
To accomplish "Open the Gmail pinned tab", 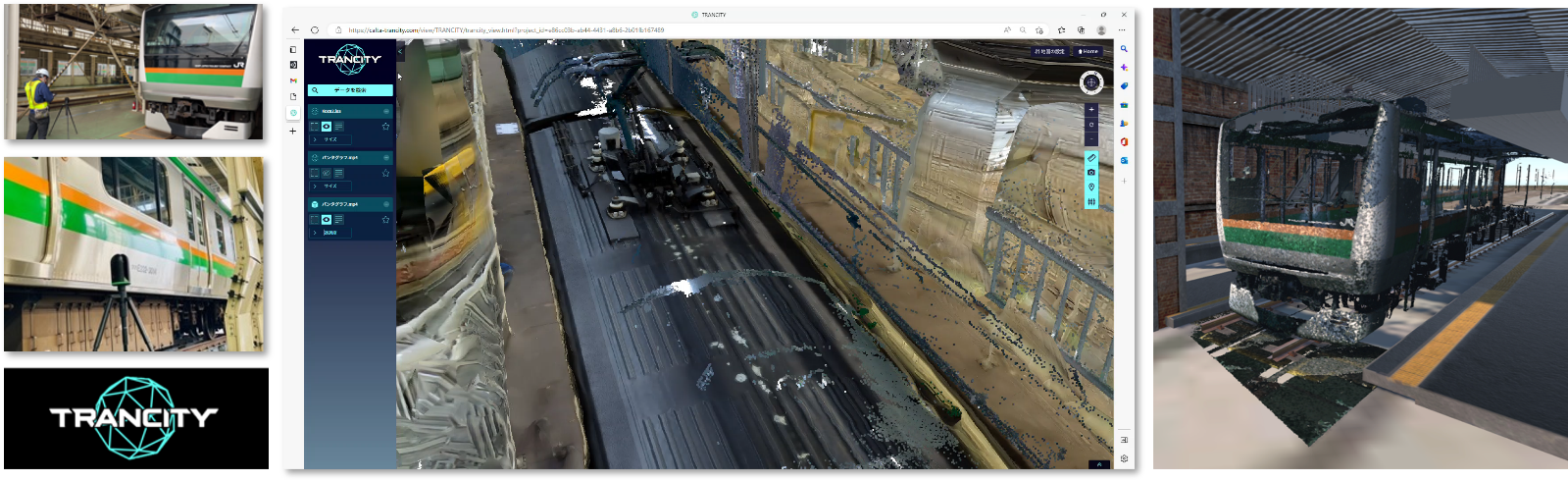I will tap(293, 80).
